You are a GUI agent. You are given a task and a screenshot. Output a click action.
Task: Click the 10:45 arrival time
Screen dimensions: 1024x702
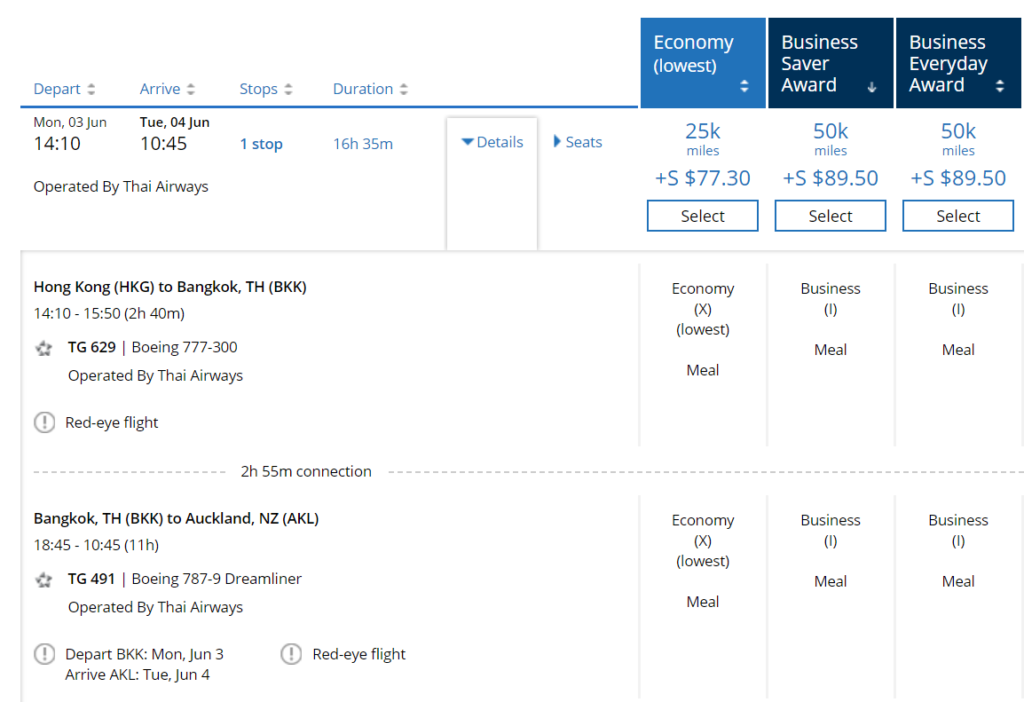pyautogui.click(x=164, y=144)
